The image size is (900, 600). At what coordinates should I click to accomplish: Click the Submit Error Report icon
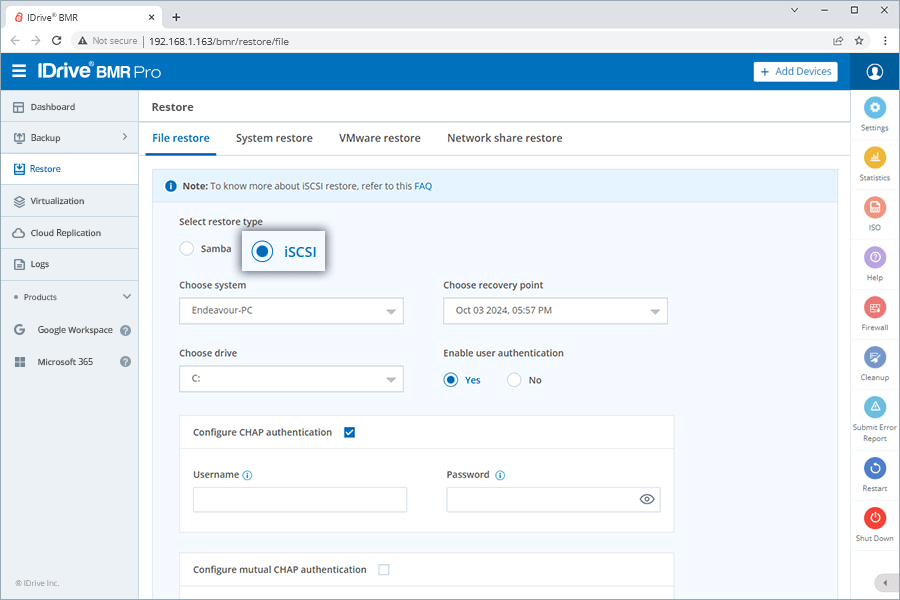[x=874, y=408]
